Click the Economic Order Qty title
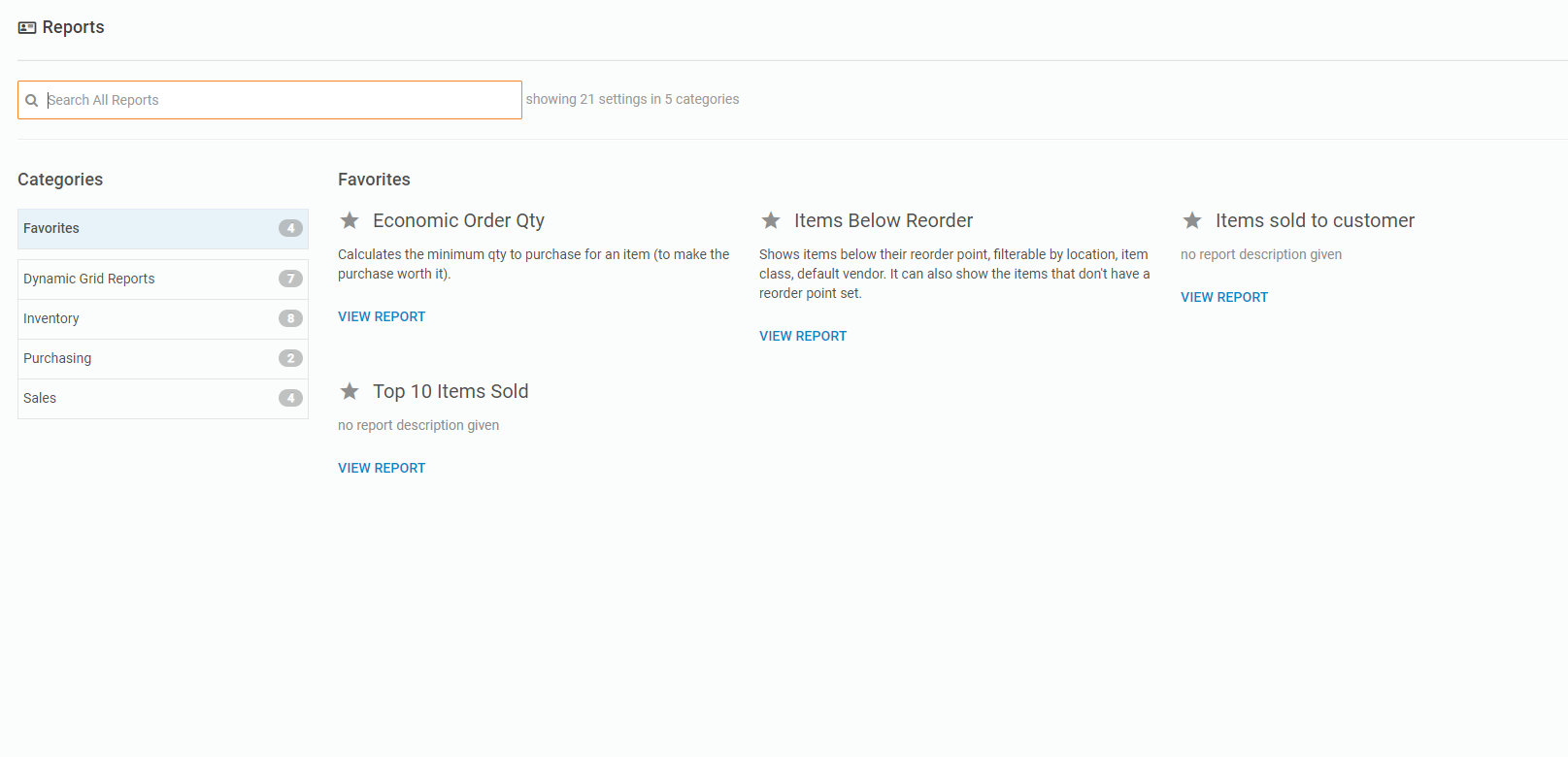 pos(458,221)
